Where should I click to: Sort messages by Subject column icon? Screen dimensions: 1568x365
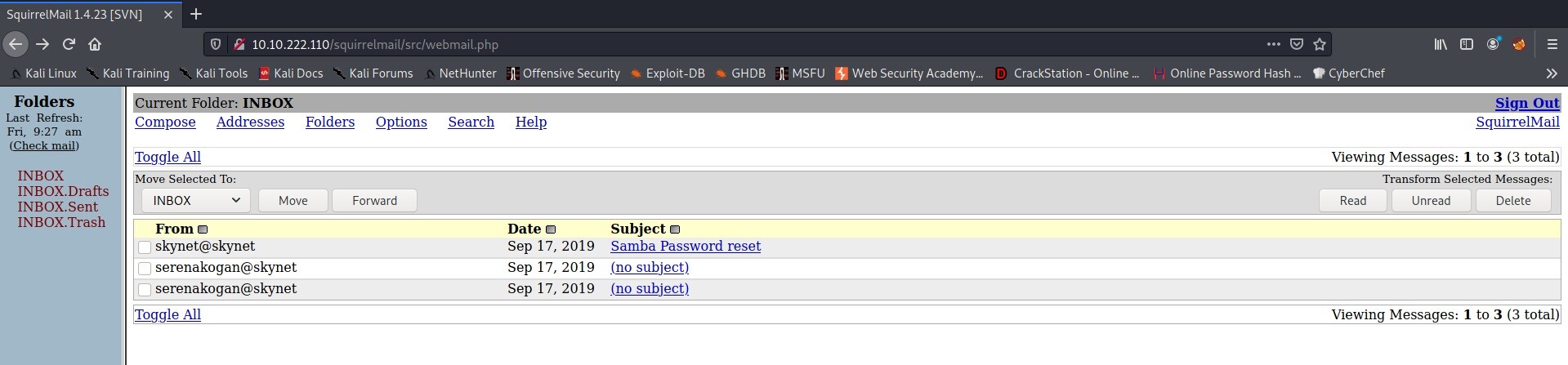tap(675, 229)
